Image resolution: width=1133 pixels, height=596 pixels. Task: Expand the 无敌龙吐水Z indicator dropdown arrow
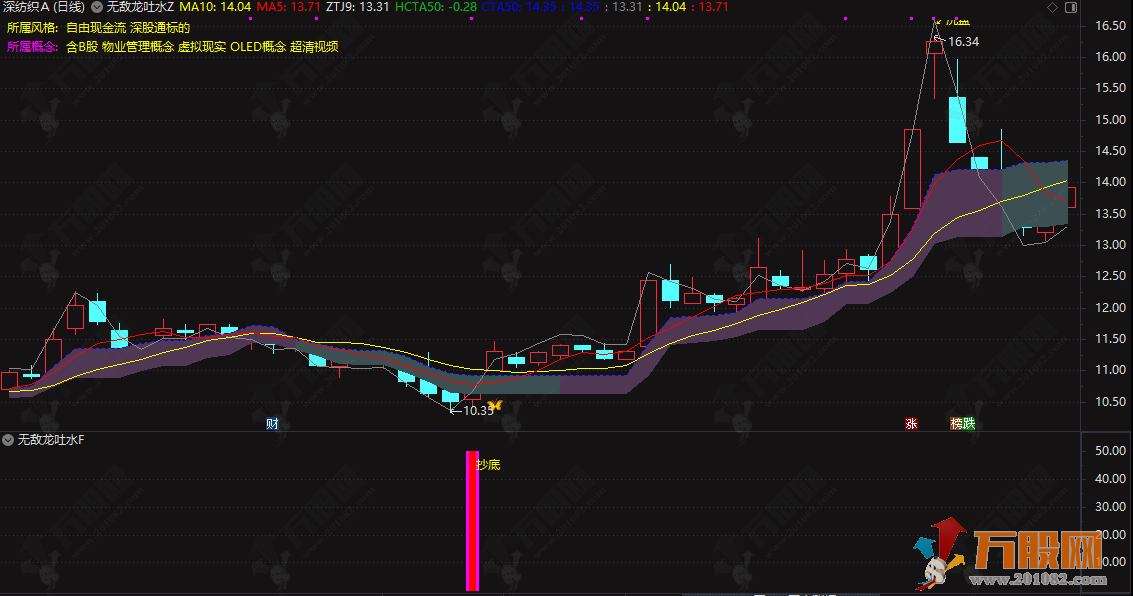point(97,7)
